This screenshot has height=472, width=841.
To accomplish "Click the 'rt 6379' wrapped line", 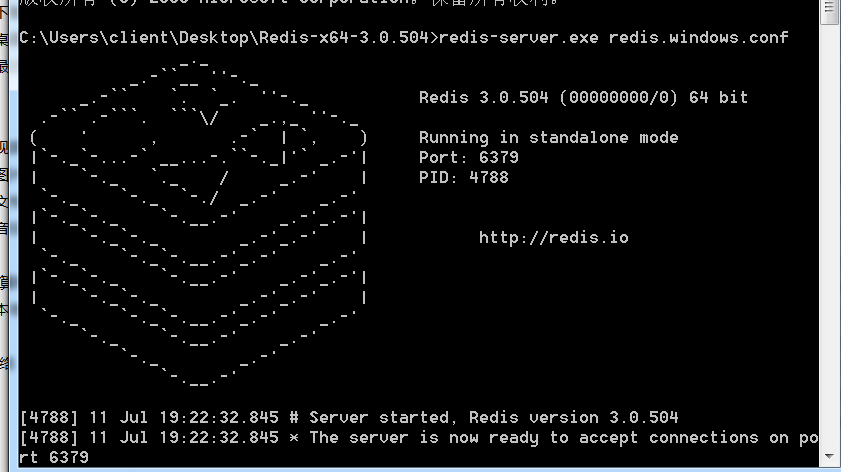I will [54, 458].
